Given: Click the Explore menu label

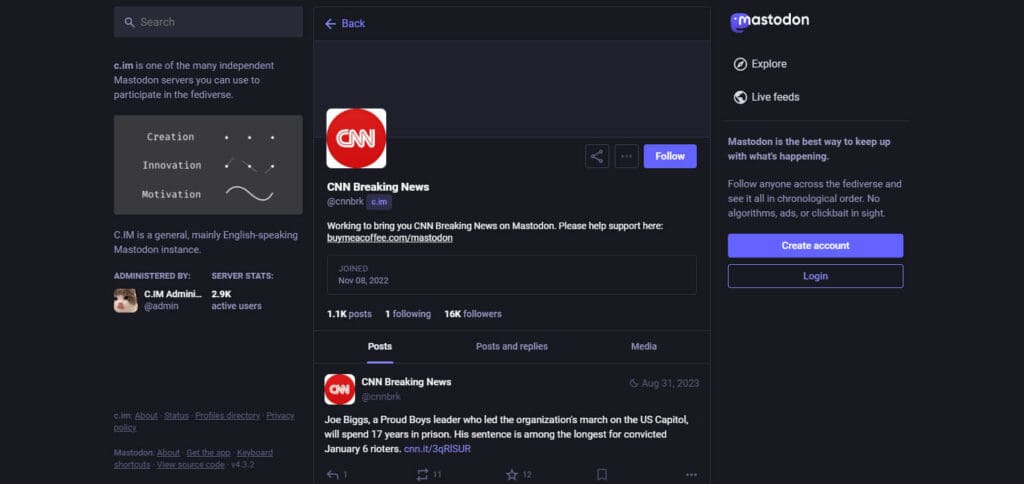Looking at the screenshot, I should pyautogui.click(x=769, y=64).
